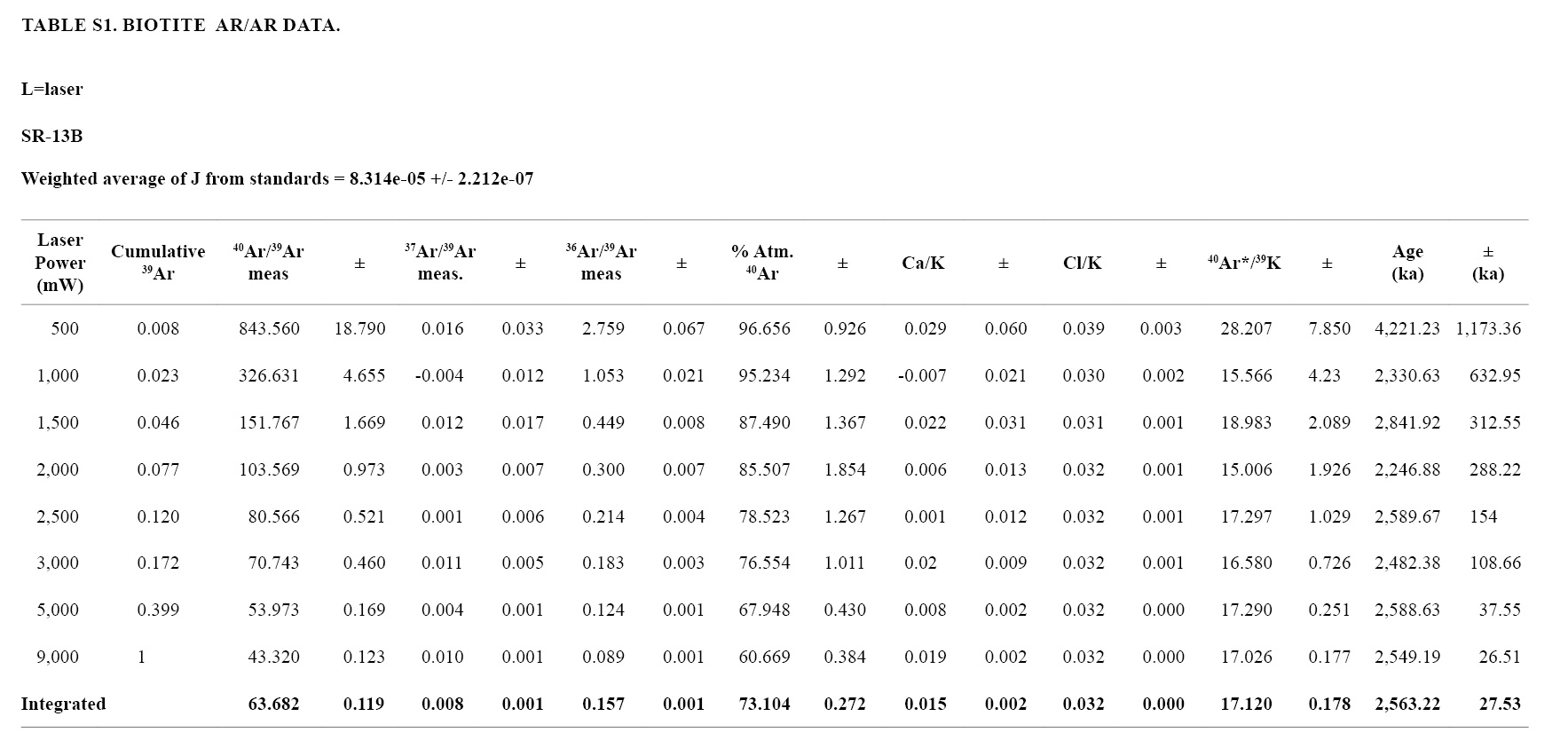Screen dimensions: 1568x748
Task: Select the integrated age value 2,563.22
Action: click(x=1406, y=705)
